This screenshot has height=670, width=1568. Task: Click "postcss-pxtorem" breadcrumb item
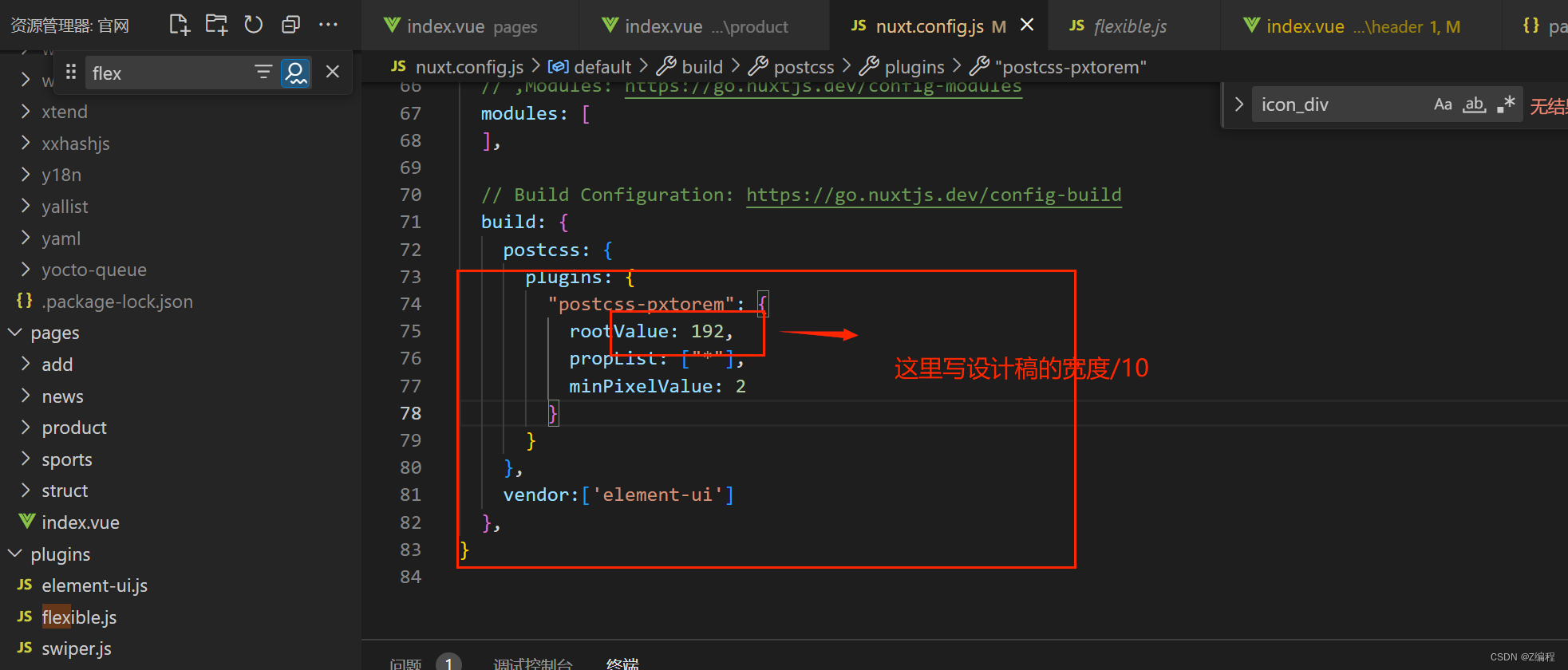(x=1058, y=67)
